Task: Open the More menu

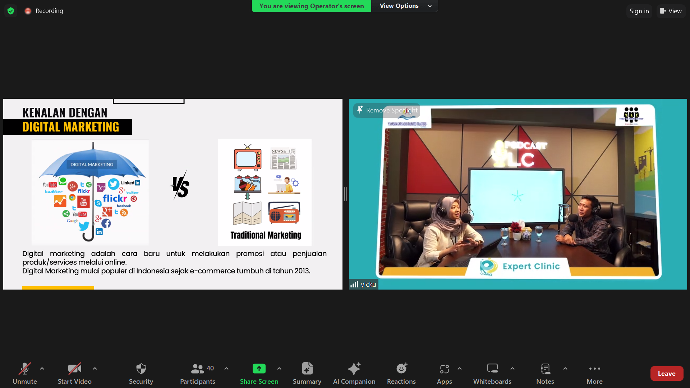Action: pos(595,373)
